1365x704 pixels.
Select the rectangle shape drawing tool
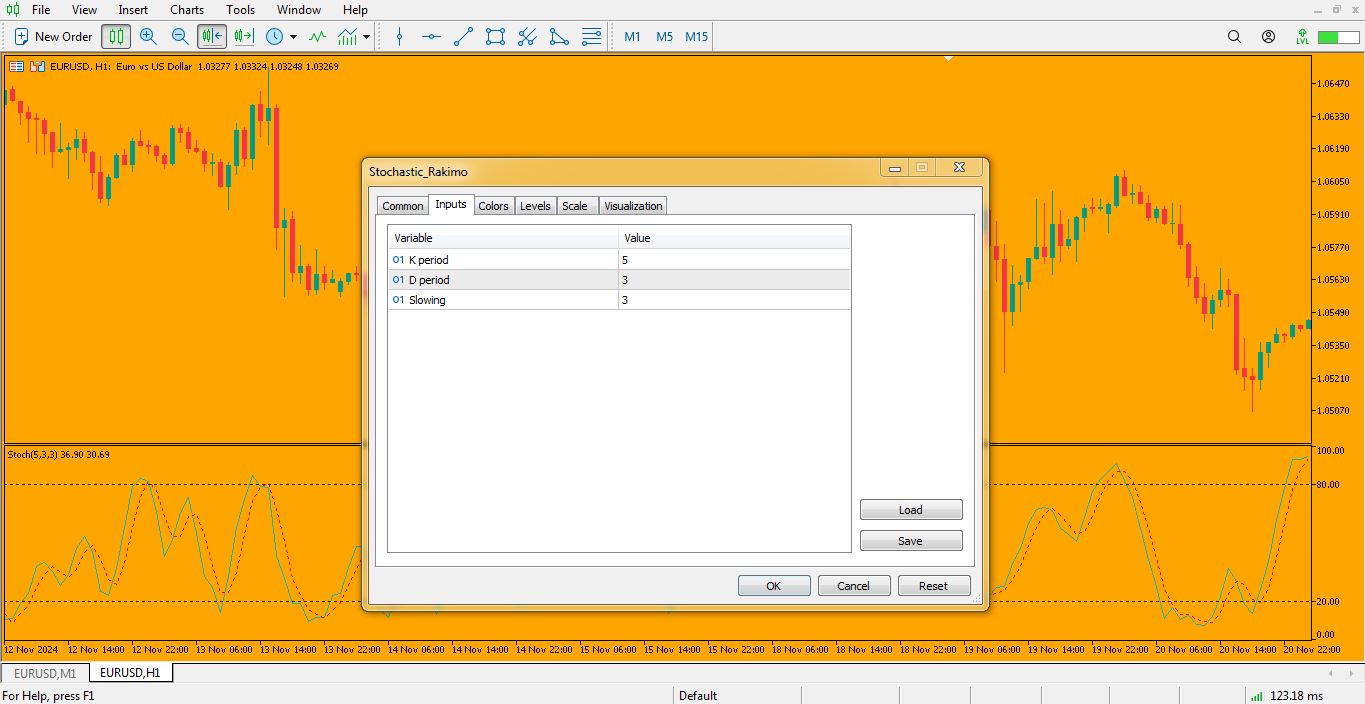point(495,37)
